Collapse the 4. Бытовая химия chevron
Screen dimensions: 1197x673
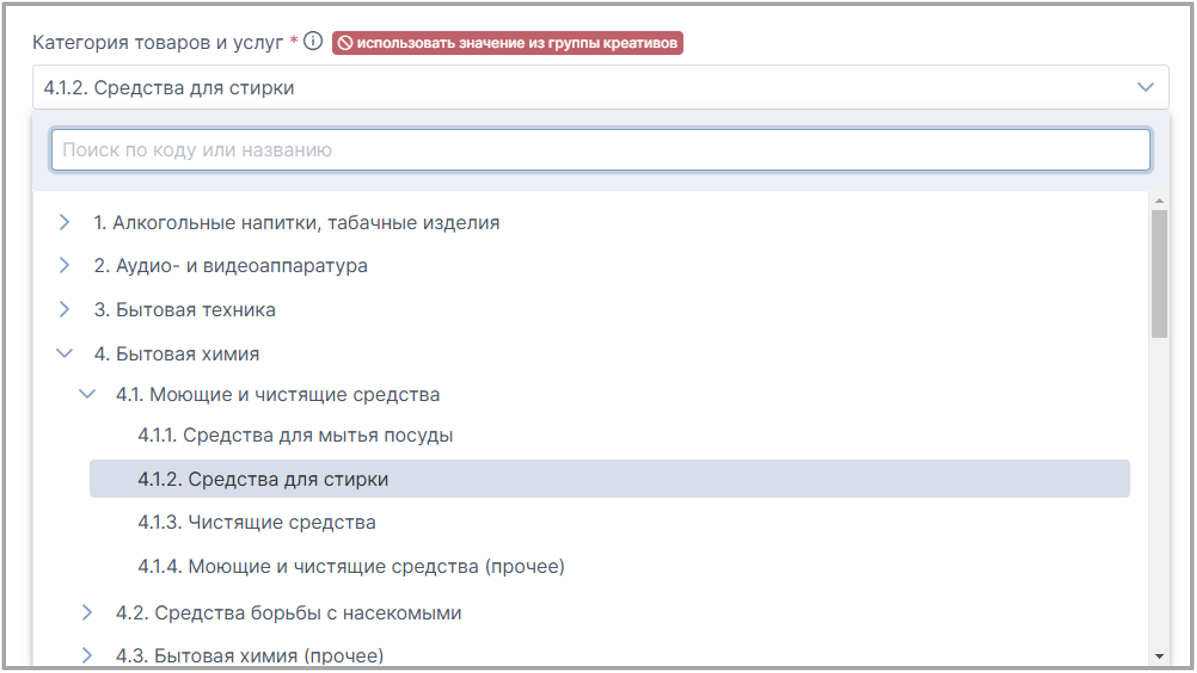[65, 353]
